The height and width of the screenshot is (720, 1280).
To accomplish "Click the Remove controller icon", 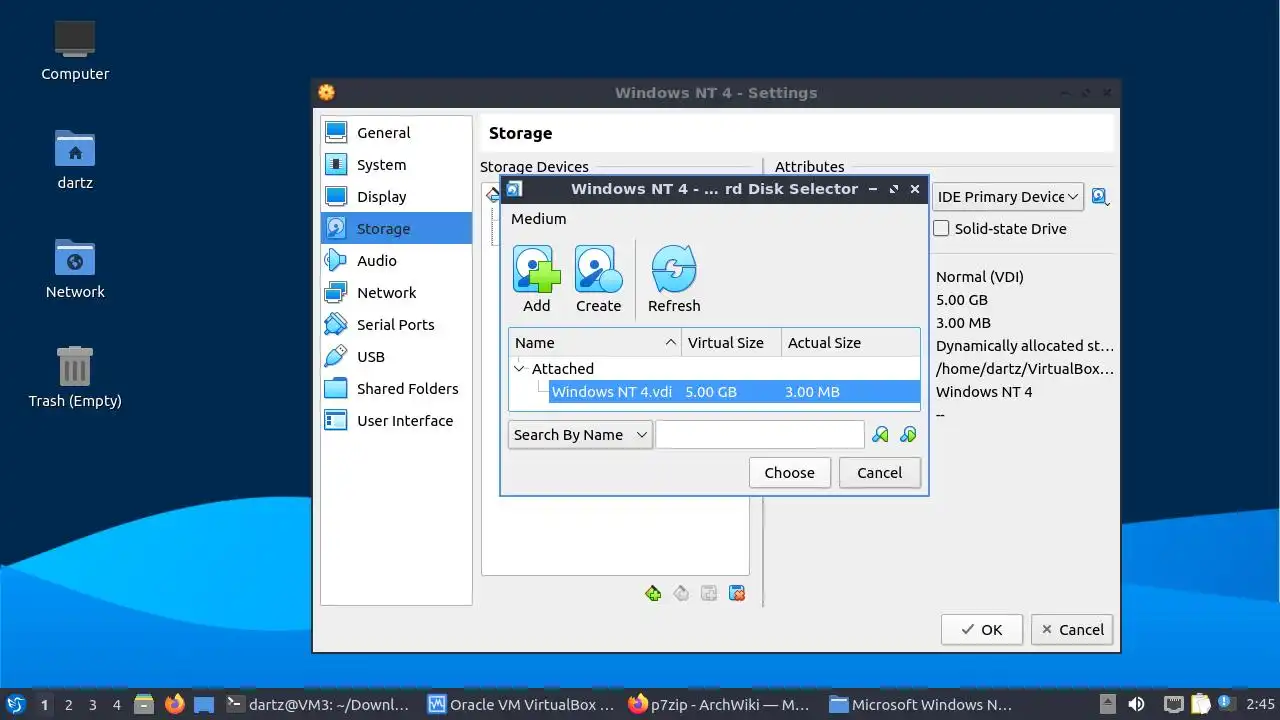I will coord(681,593).
